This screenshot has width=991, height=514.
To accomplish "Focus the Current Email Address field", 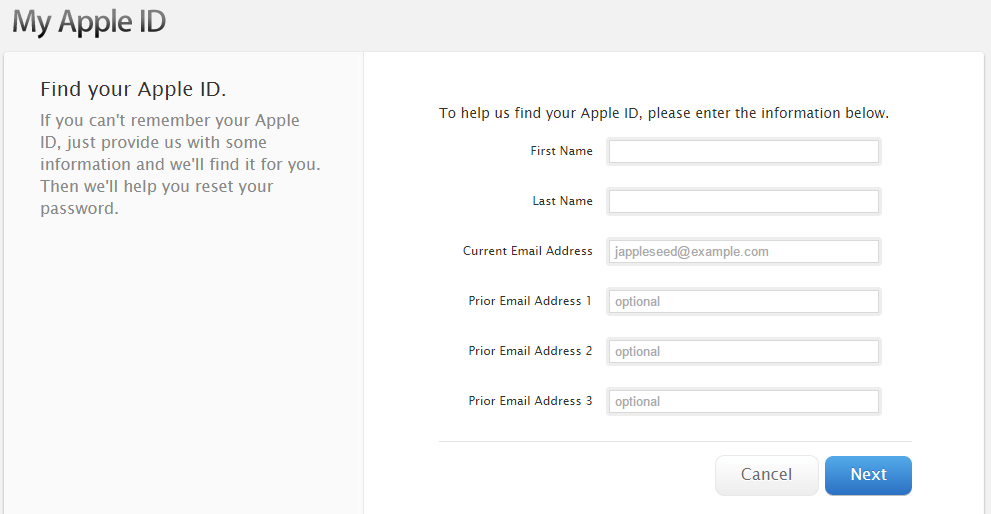I will coord(743,251).
